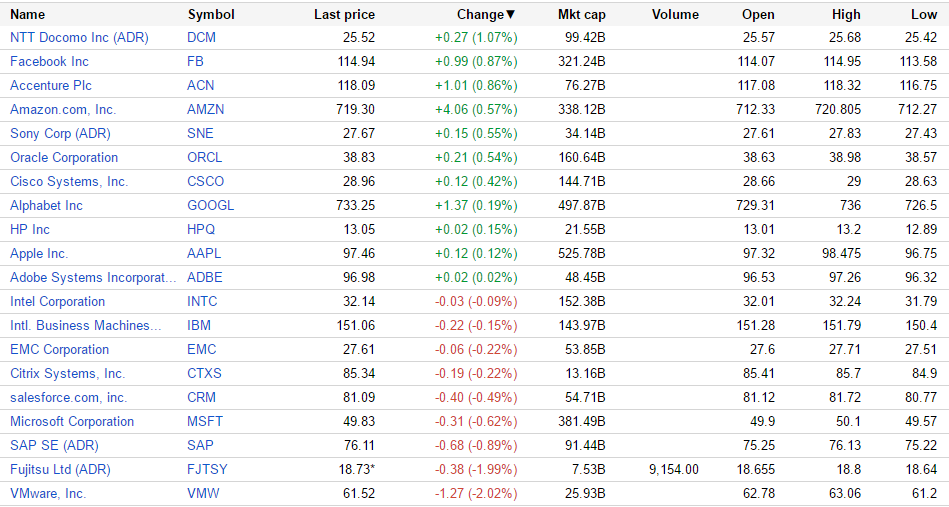Image resolution: width=949 pixels, height=507 pixels.
Task: Click the Open column header
Action: pyautogui.click(x=758, y=14)
